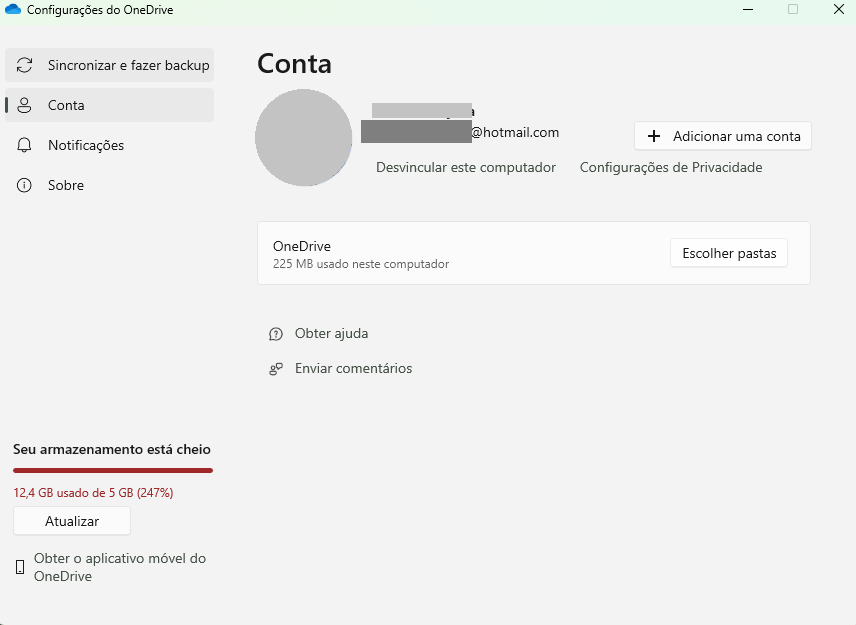Click the feedback icon beside Enviar comentários
Image resolution: width=856 pixels, height=625 pixels.
(x=276, y=369)
